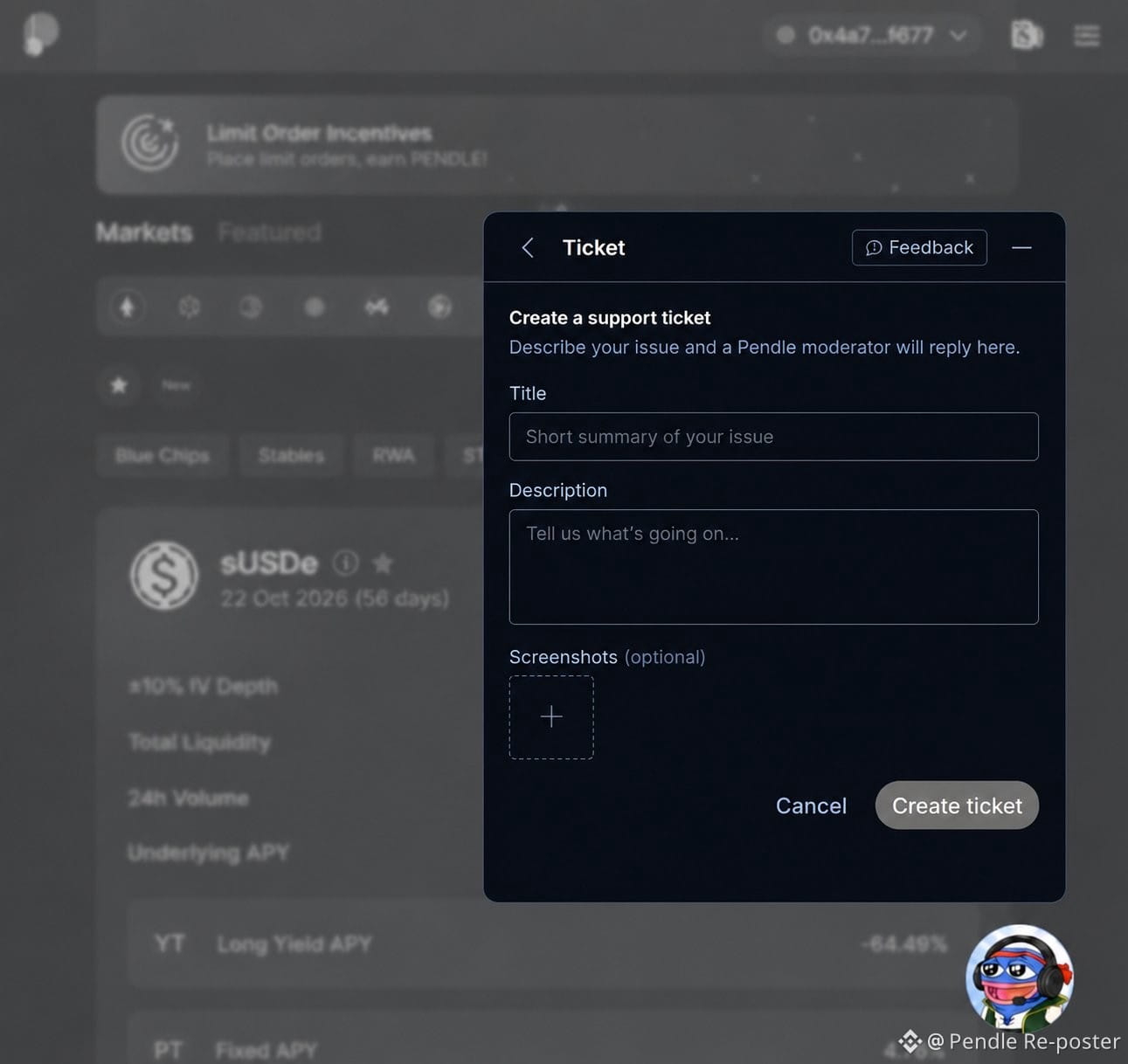Open the hamburger menu in header
The height and width of the screenshot is (1064, 1128).
(x=1087, y=36)
